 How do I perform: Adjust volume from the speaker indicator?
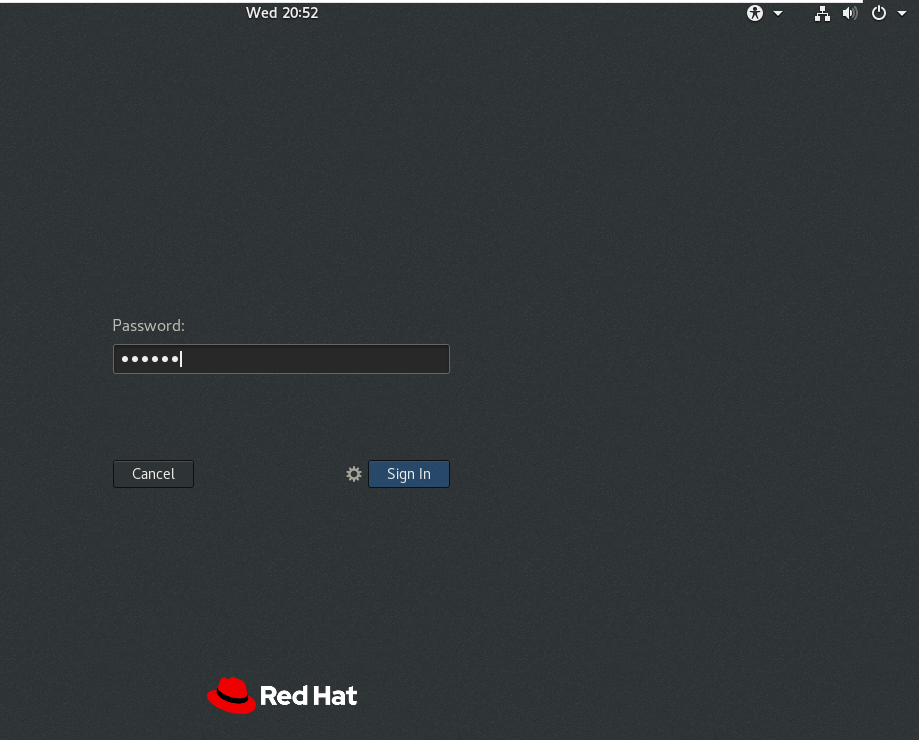tap(849, 13)
